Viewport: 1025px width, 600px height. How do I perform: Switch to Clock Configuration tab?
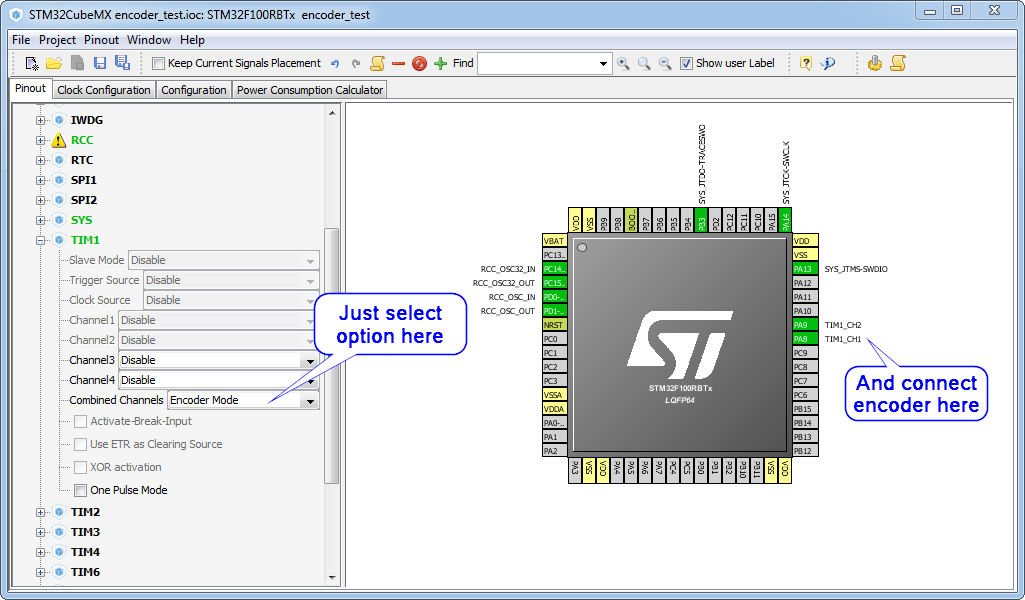pyautogui.click(x=104, y=90)
